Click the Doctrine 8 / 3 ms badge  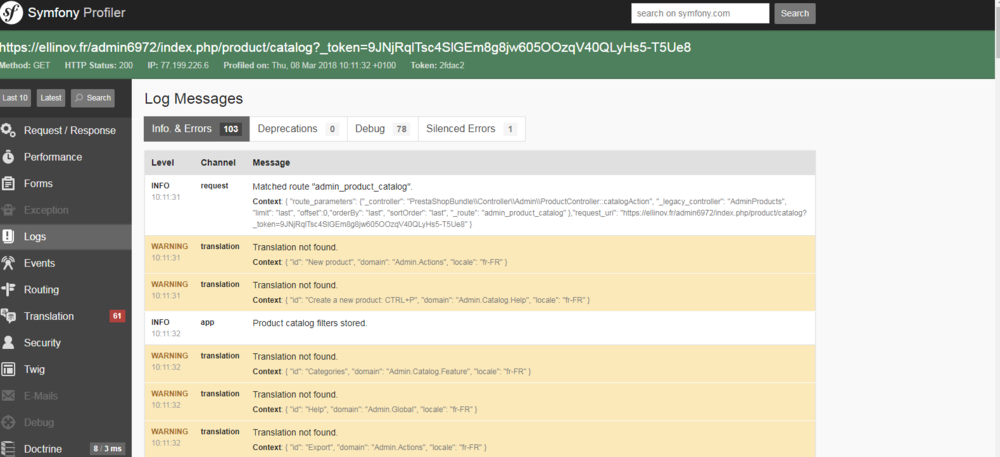(108, 449)
